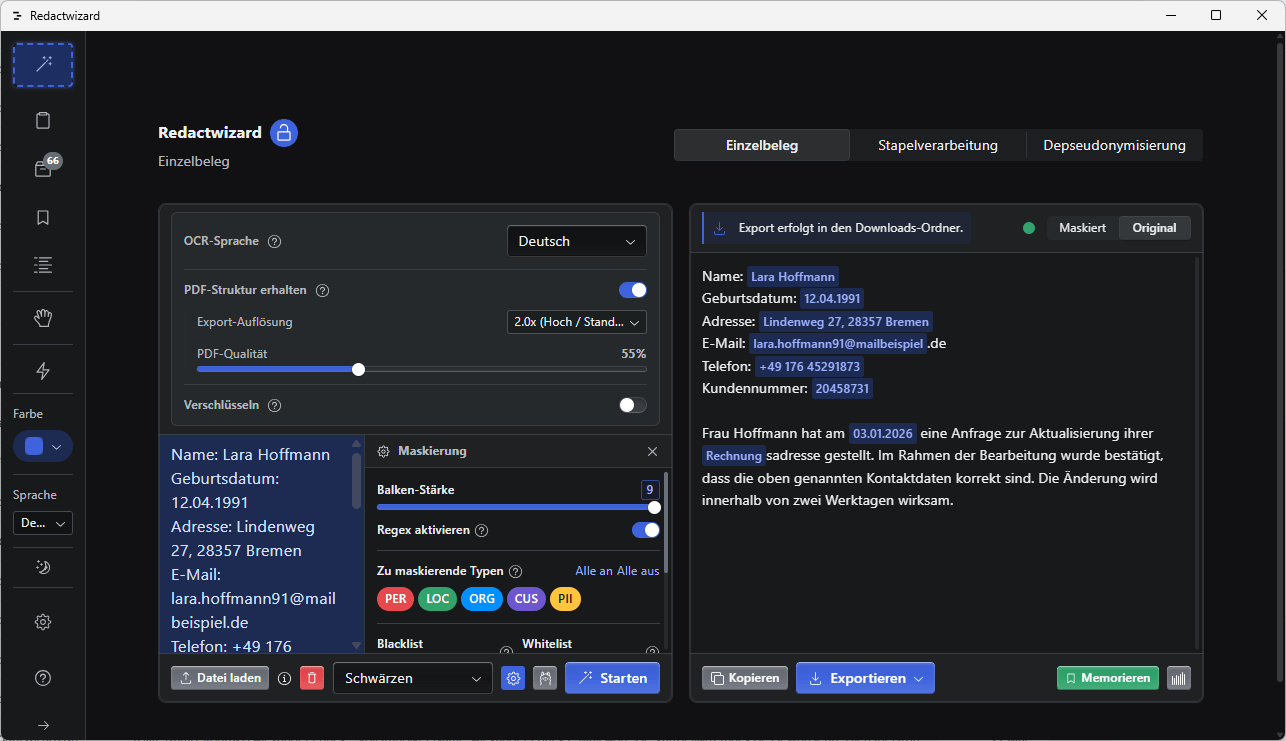Open settings gear in the left sidebar
This screenshot has width=1286, height=741.
tap(43, 622)
